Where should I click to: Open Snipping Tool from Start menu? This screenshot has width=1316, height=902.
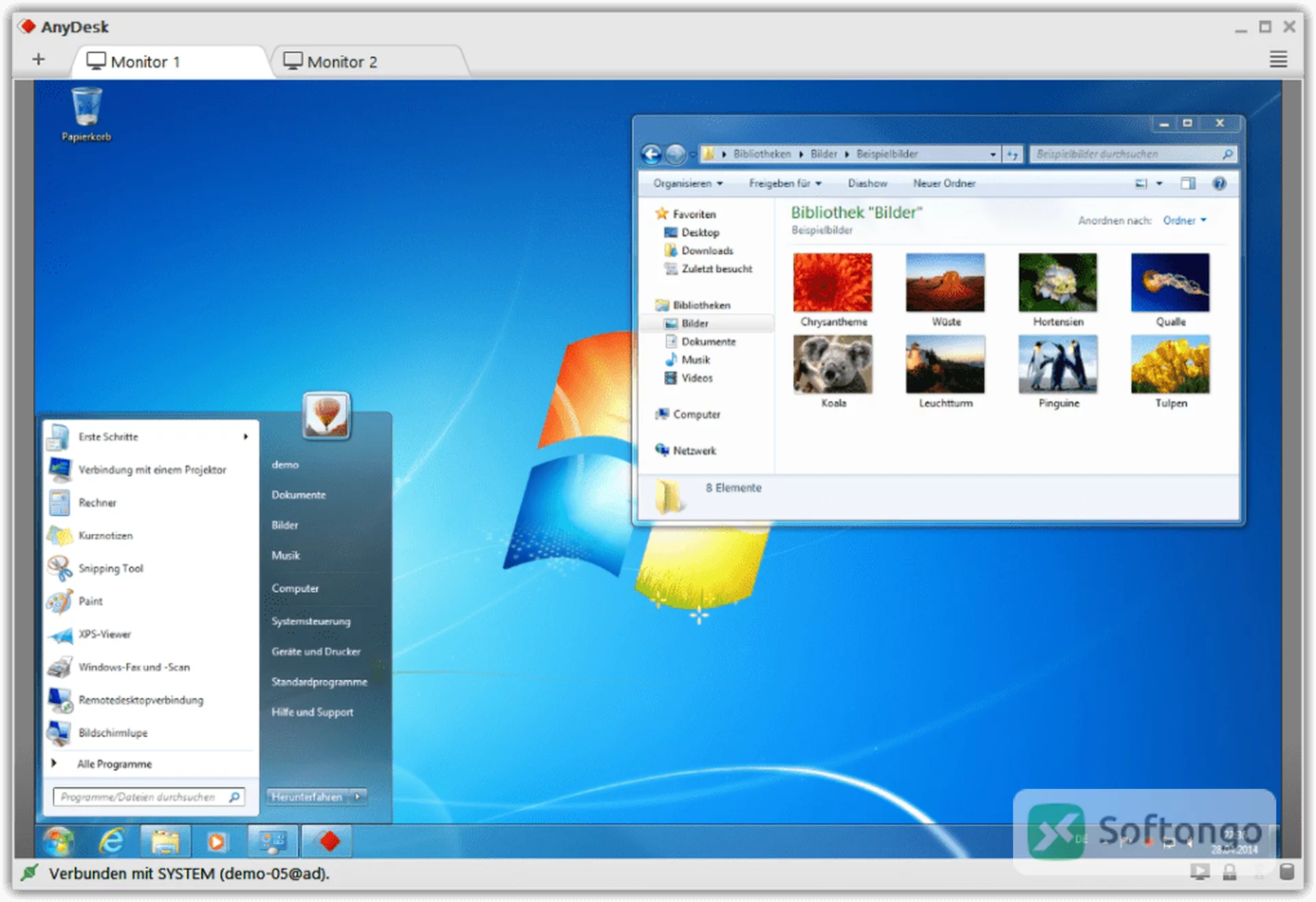(x=110, y=568)
